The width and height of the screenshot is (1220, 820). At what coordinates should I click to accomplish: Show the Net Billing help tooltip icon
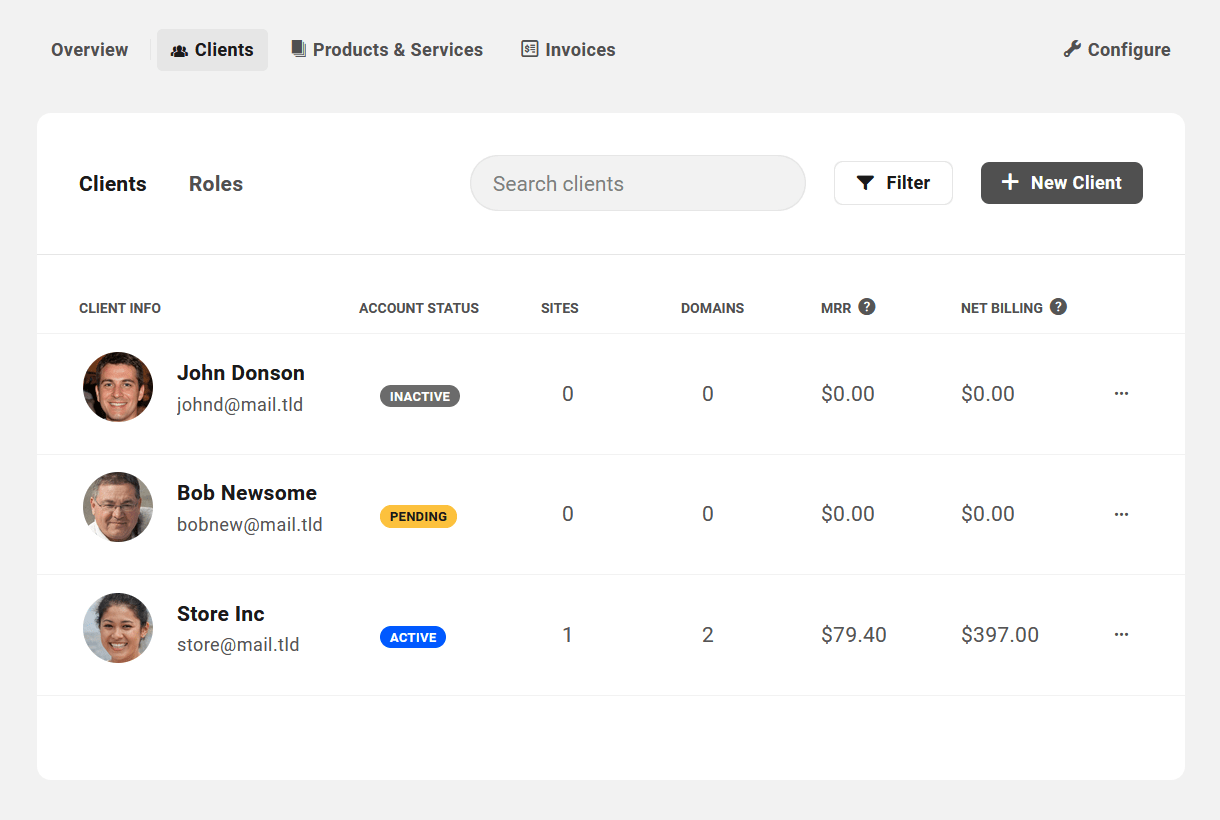(1058, 306)
